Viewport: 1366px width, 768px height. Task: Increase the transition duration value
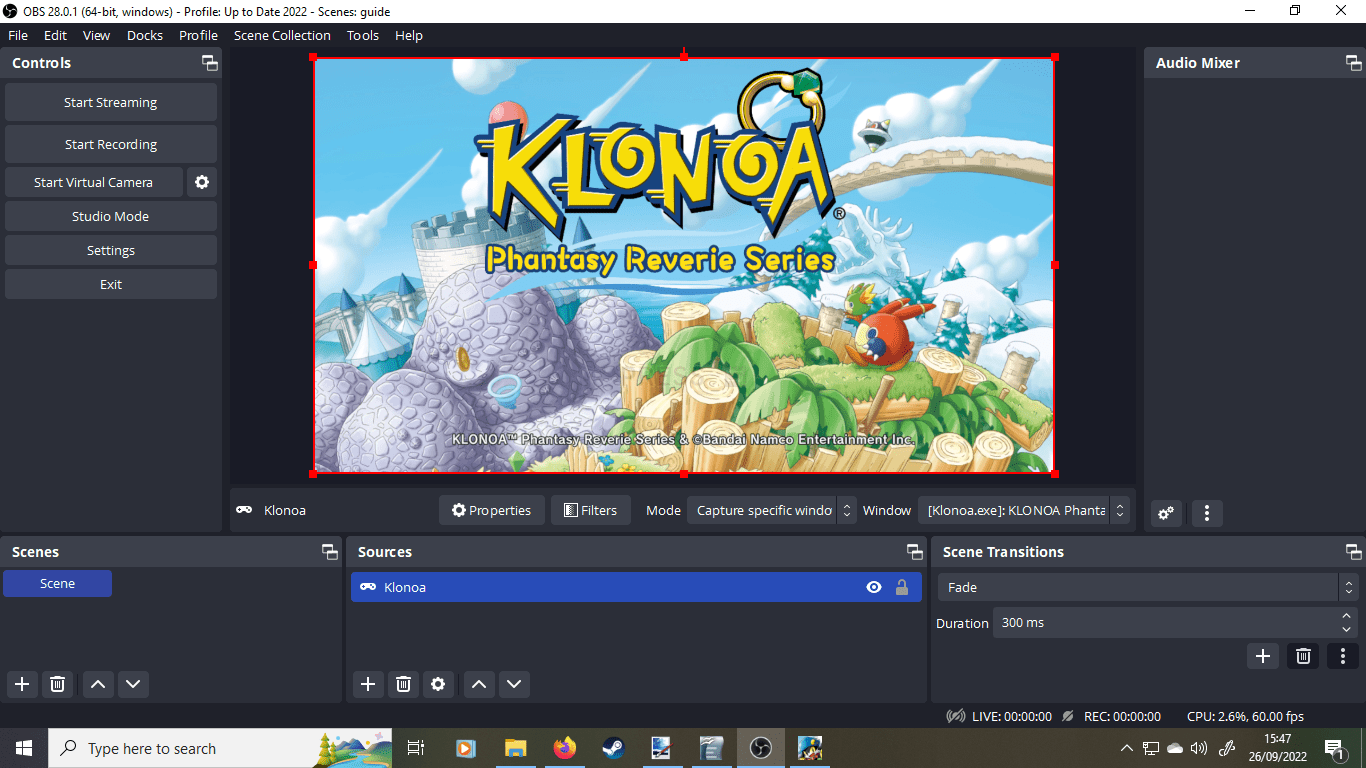pos(1347,616)
